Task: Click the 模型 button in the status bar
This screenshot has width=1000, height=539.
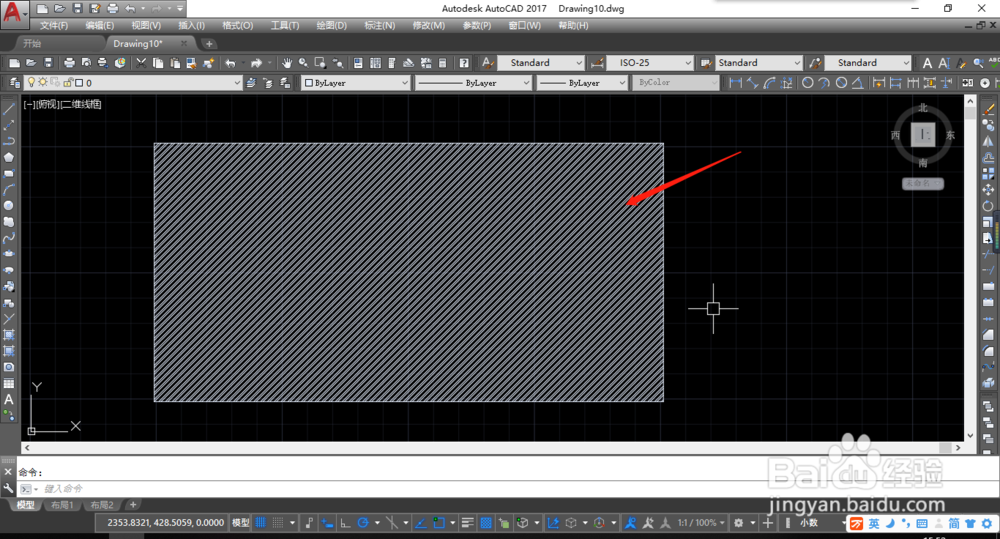Action: tap(240, 522)
